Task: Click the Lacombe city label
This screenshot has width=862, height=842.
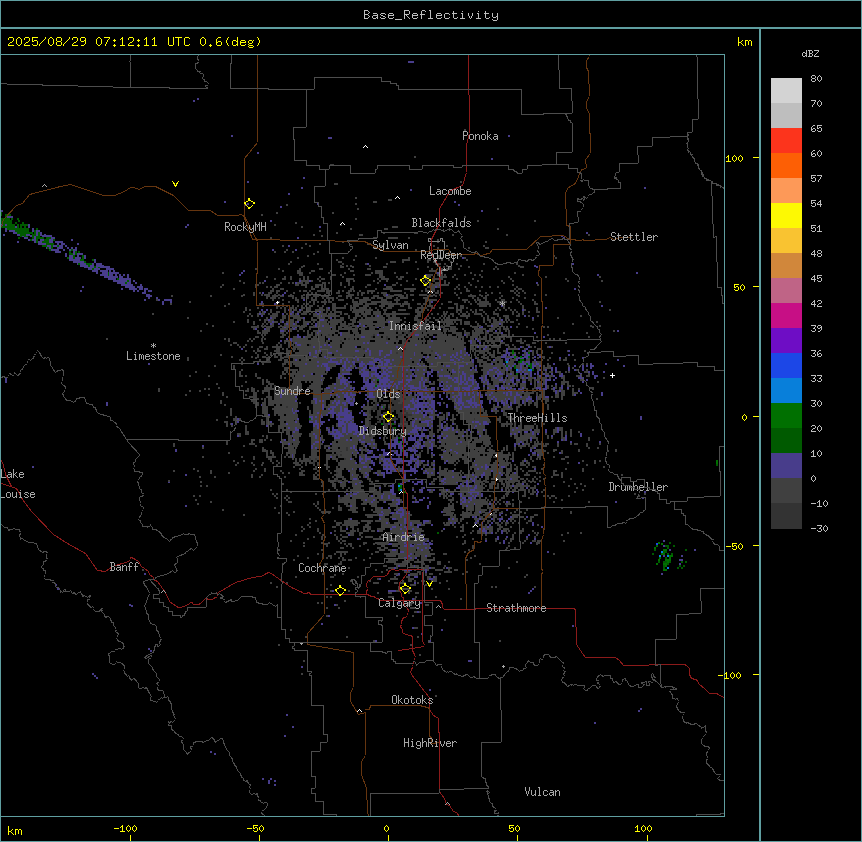Action: pyautogui.click(x=450, y=191)
